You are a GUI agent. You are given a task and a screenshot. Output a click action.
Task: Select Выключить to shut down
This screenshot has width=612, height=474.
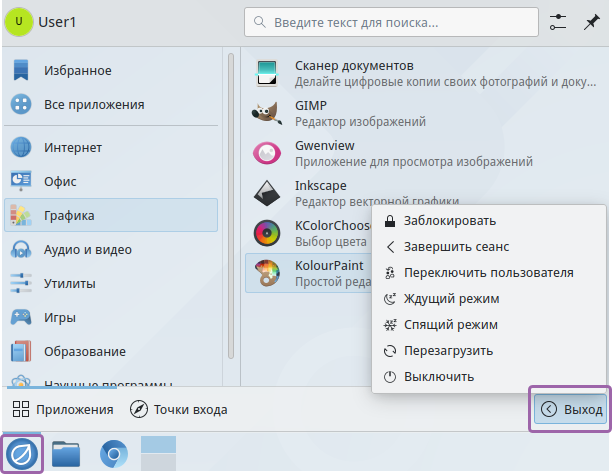click(x=438, y=377)
